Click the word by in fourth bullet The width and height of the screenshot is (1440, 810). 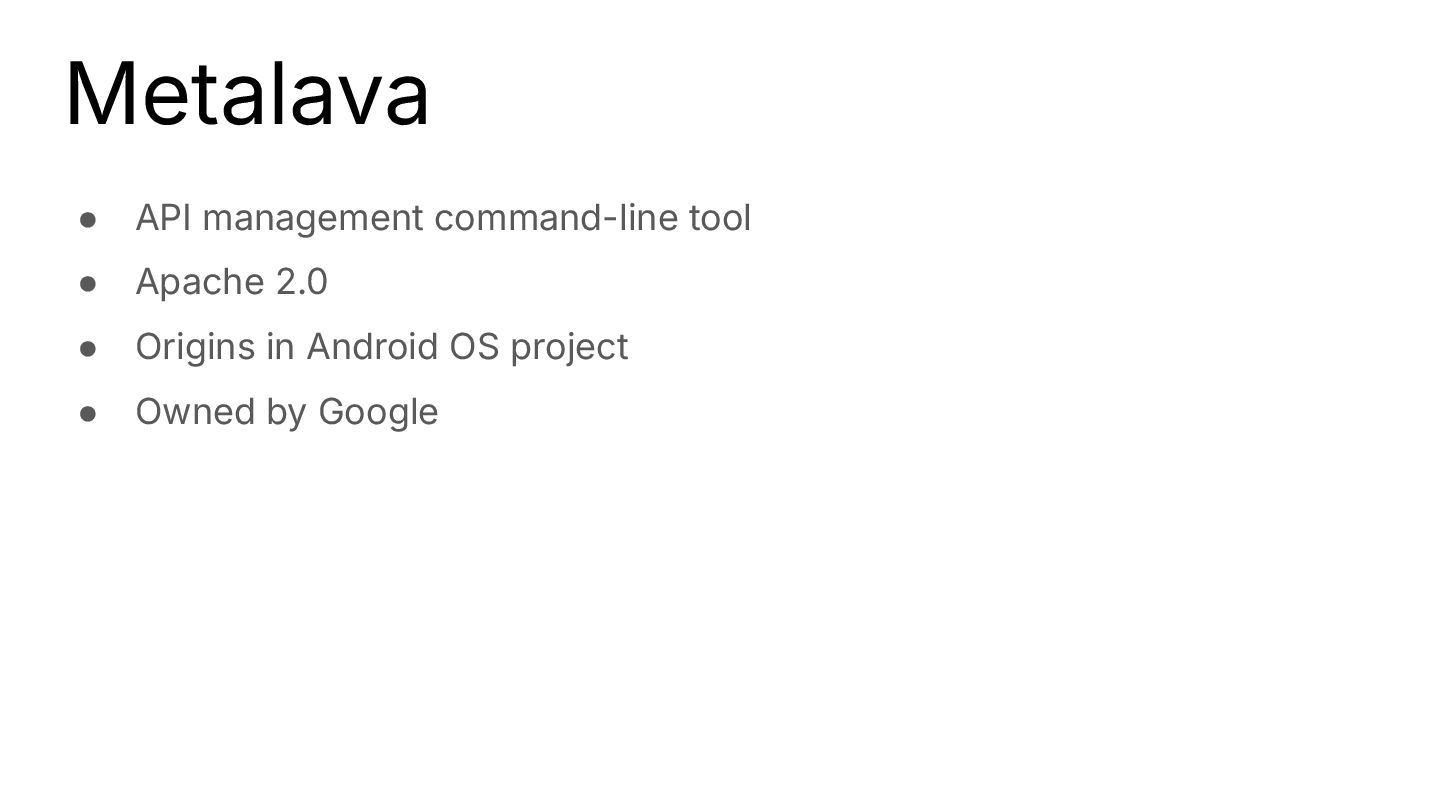click(286, 413)
